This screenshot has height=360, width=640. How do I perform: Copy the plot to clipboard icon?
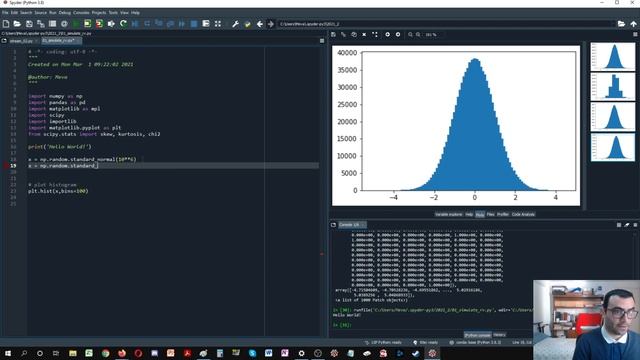point(354,35)
